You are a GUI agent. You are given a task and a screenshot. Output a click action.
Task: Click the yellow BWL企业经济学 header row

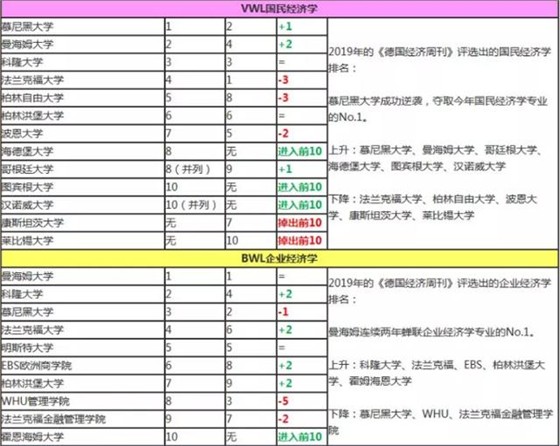[x=279, y=258]
